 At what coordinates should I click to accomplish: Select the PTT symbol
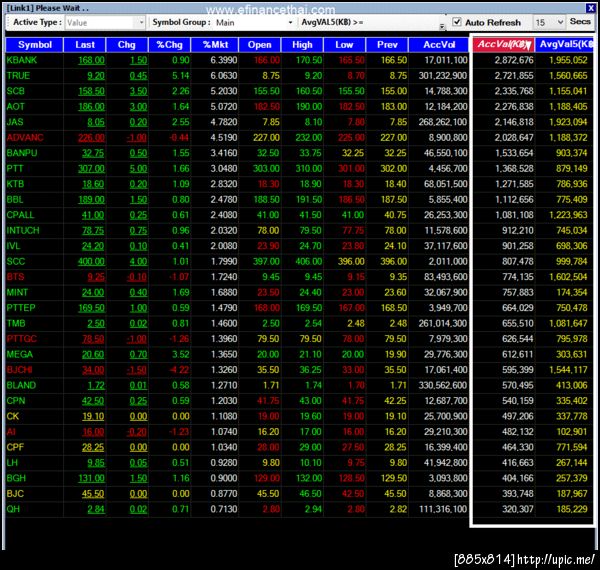[15, 169]
